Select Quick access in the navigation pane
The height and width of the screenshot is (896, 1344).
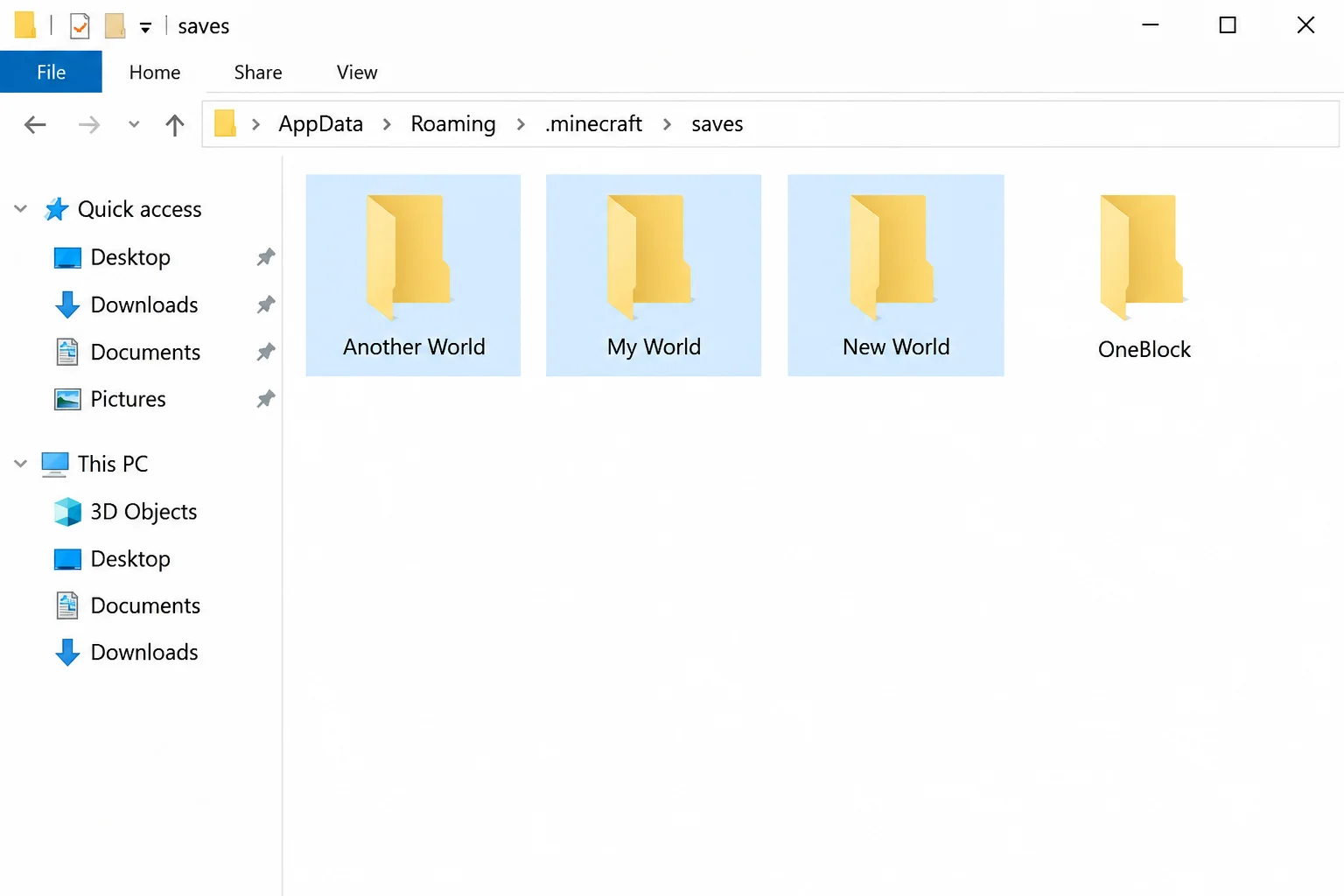coord(123,209)
